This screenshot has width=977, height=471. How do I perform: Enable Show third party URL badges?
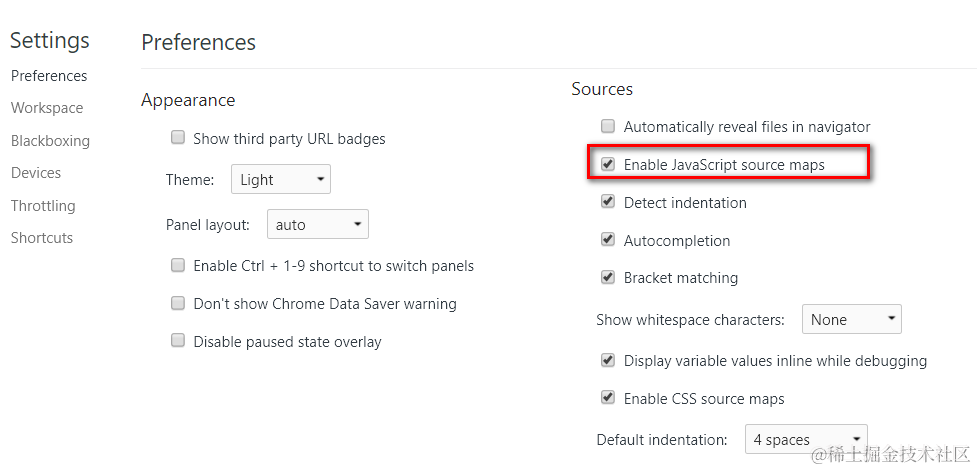[178, 138]
